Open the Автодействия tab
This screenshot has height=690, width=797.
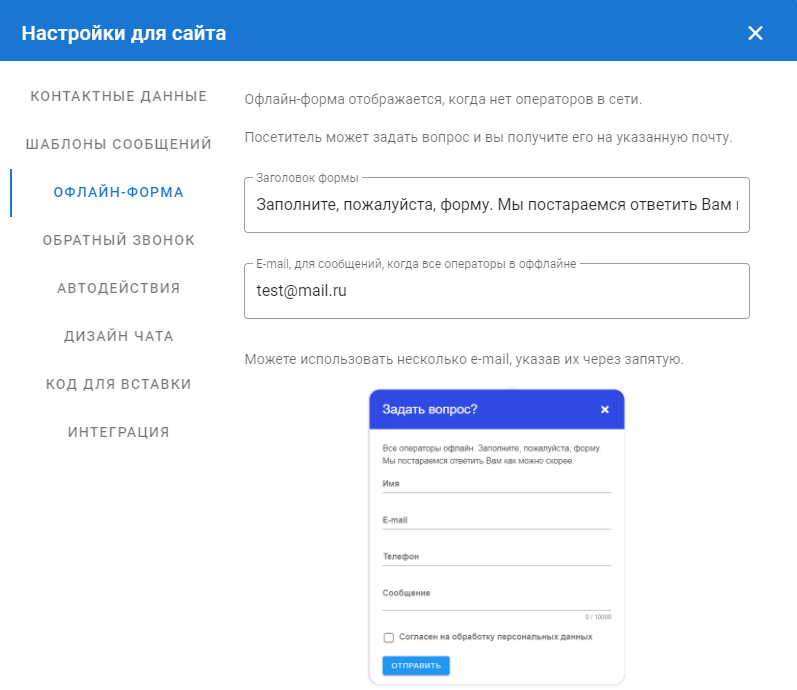119,288
